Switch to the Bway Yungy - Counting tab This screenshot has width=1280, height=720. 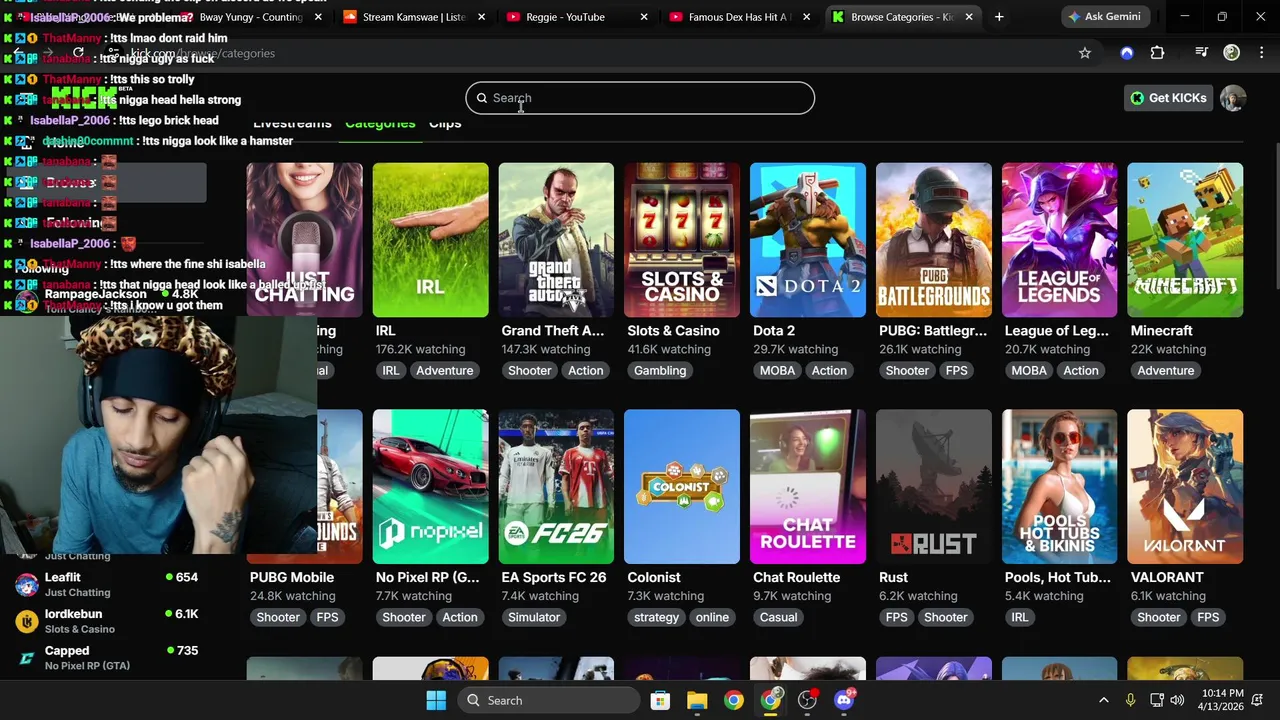pos(250,17)
